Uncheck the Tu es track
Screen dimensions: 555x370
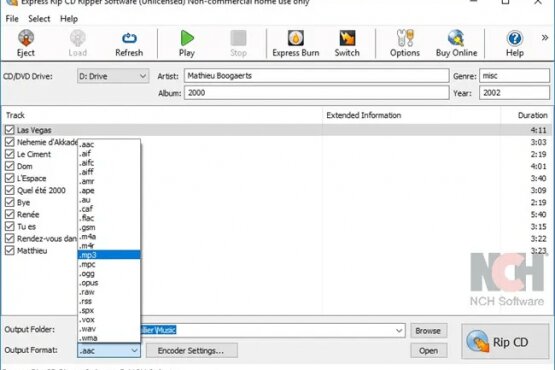[10, 226]
